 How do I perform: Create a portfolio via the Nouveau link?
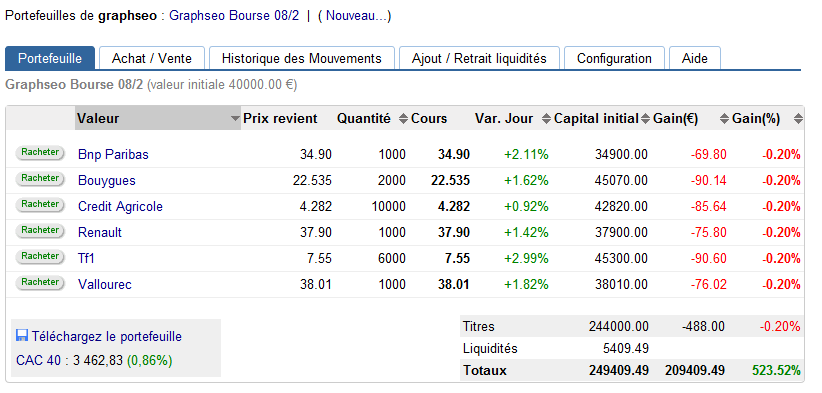point(354,15)
